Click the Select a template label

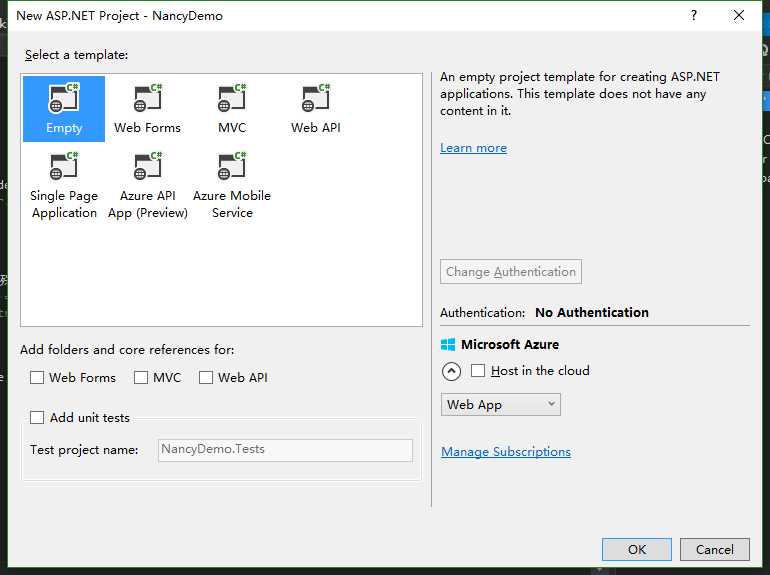pyautogui.click(x=77, y=55)
